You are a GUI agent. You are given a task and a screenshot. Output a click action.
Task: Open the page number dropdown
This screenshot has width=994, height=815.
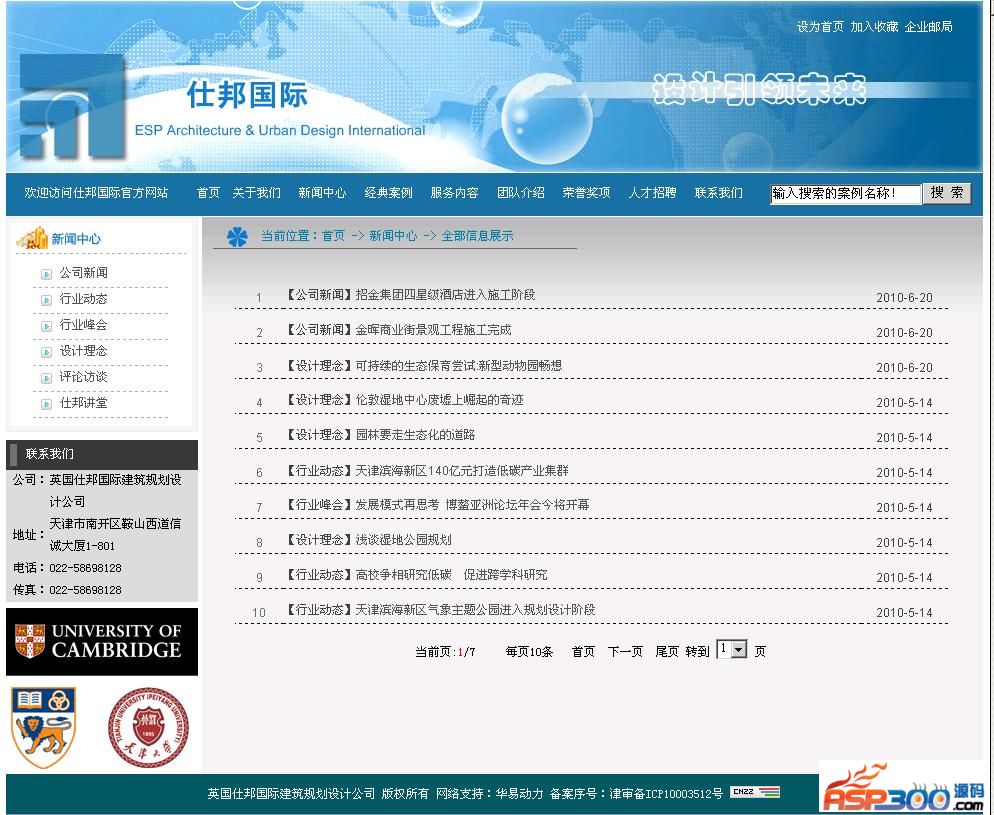point(739,650)
